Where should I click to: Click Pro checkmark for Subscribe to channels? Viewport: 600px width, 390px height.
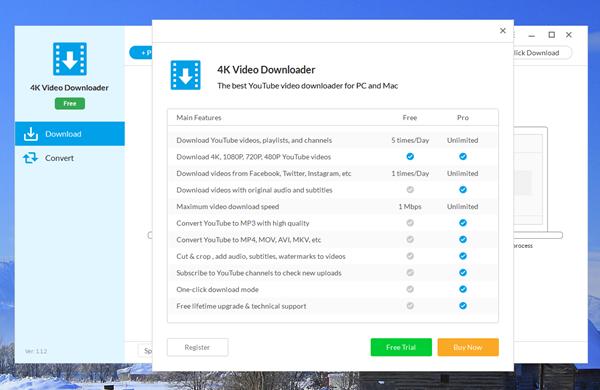click(x=463, y=273)
